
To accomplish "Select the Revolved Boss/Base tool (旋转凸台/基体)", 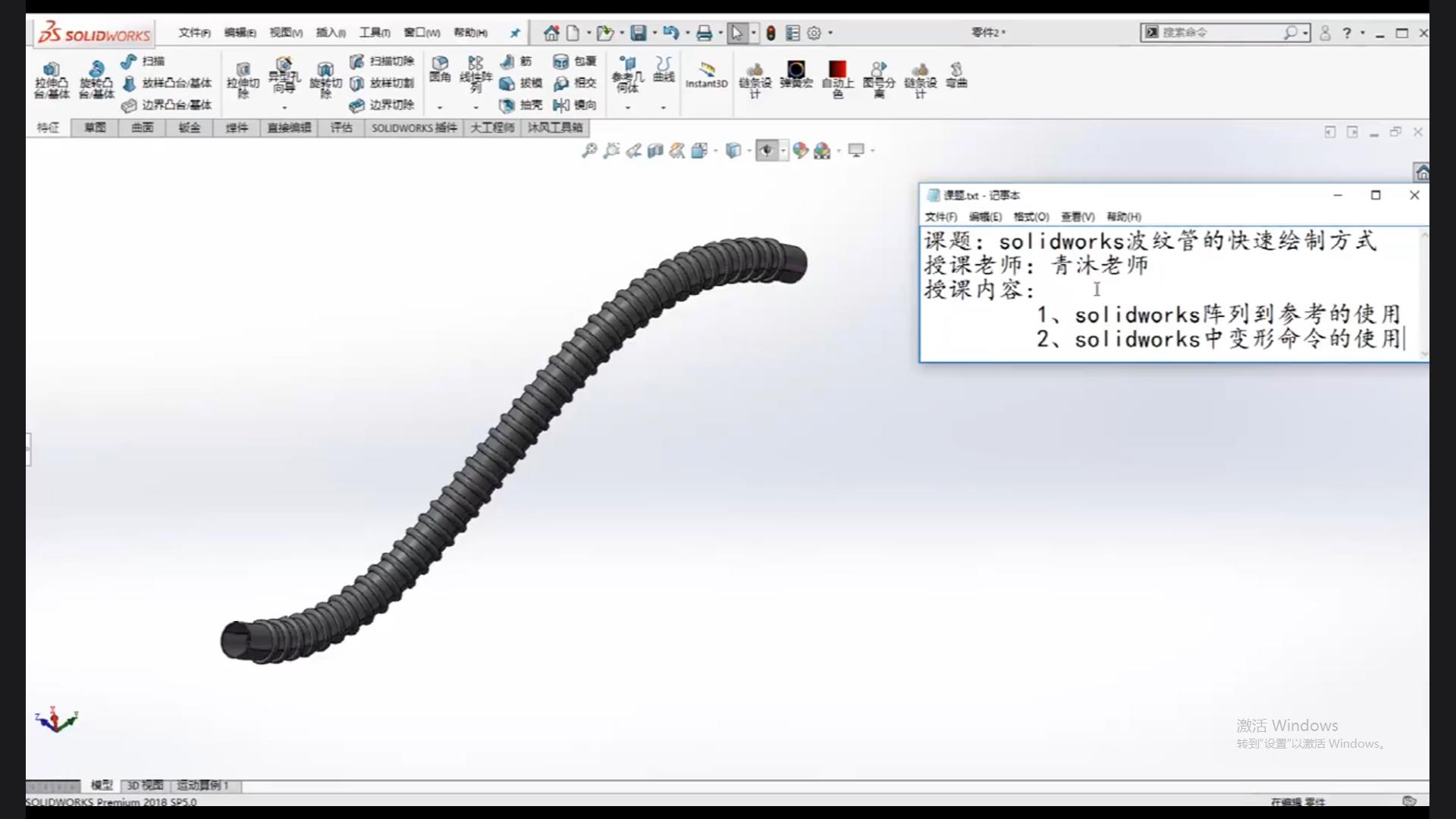I will pyautogui.click(x=96, y=80).
